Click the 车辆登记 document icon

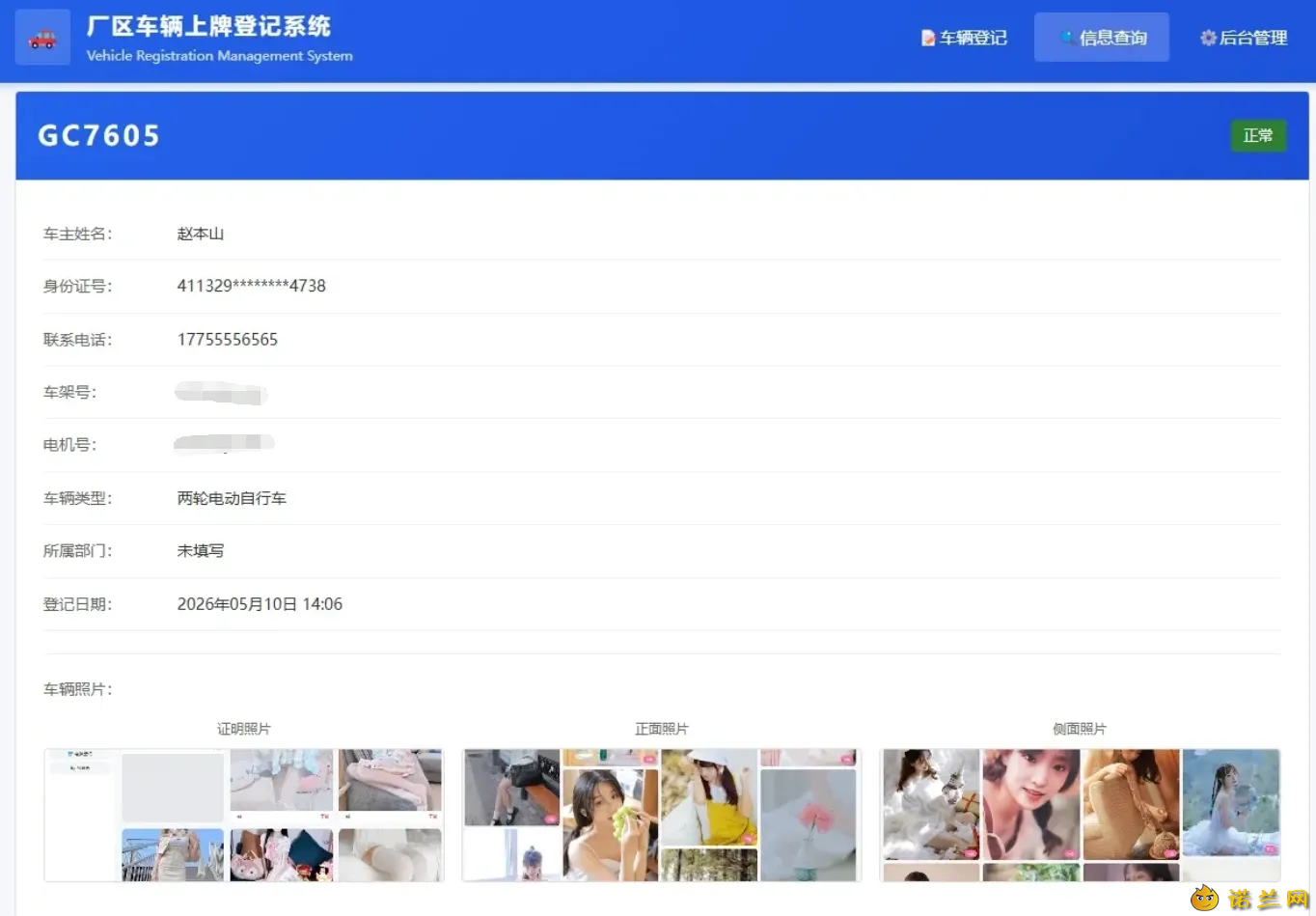(x=928, y=38)
